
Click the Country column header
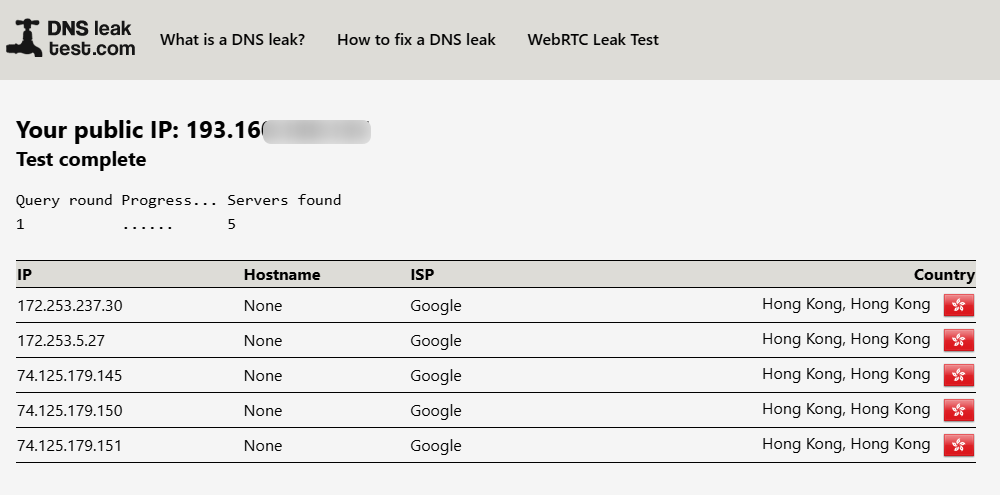click(943, 275)
